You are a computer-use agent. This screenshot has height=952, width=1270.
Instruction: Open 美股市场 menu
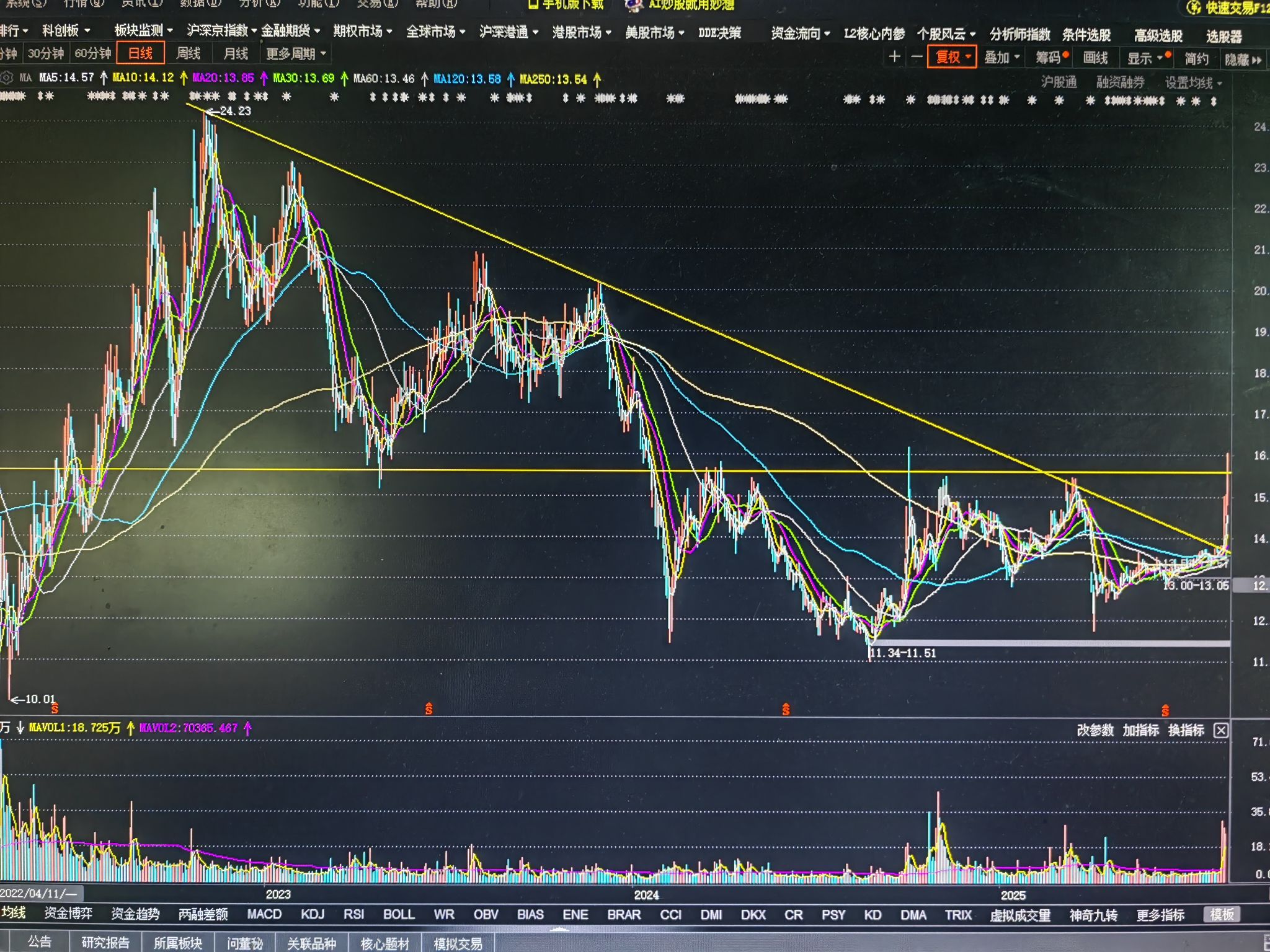[654, 32]
